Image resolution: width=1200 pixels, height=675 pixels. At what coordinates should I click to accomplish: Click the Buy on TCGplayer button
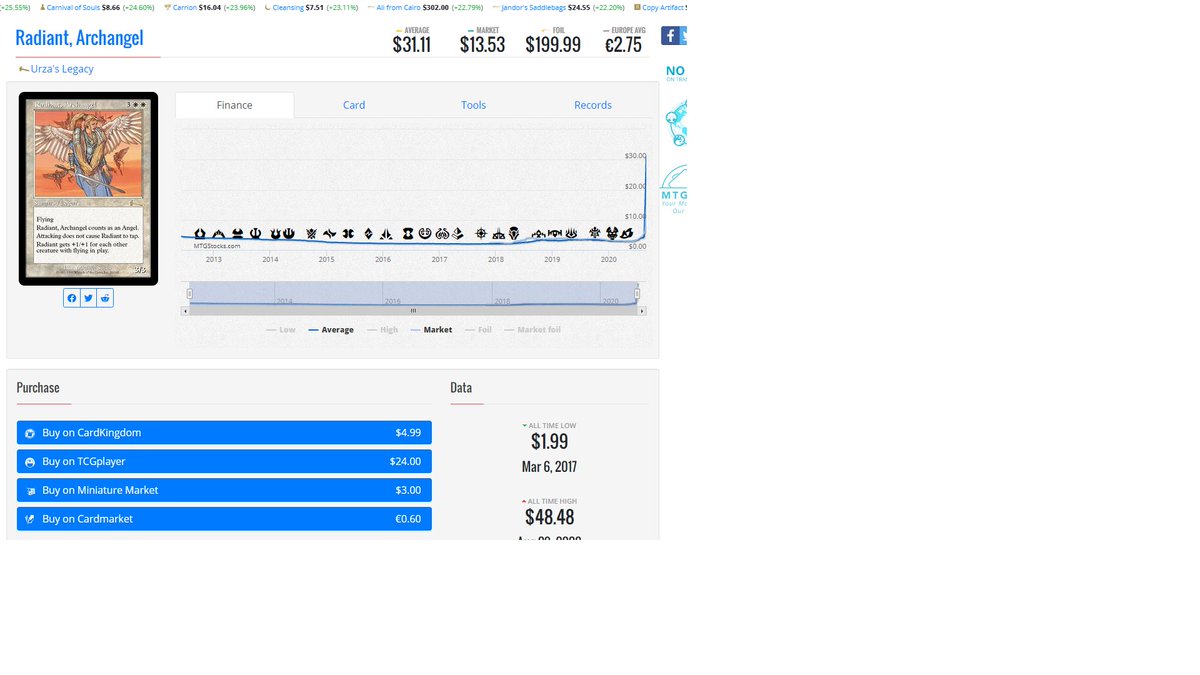pos(224,461)
